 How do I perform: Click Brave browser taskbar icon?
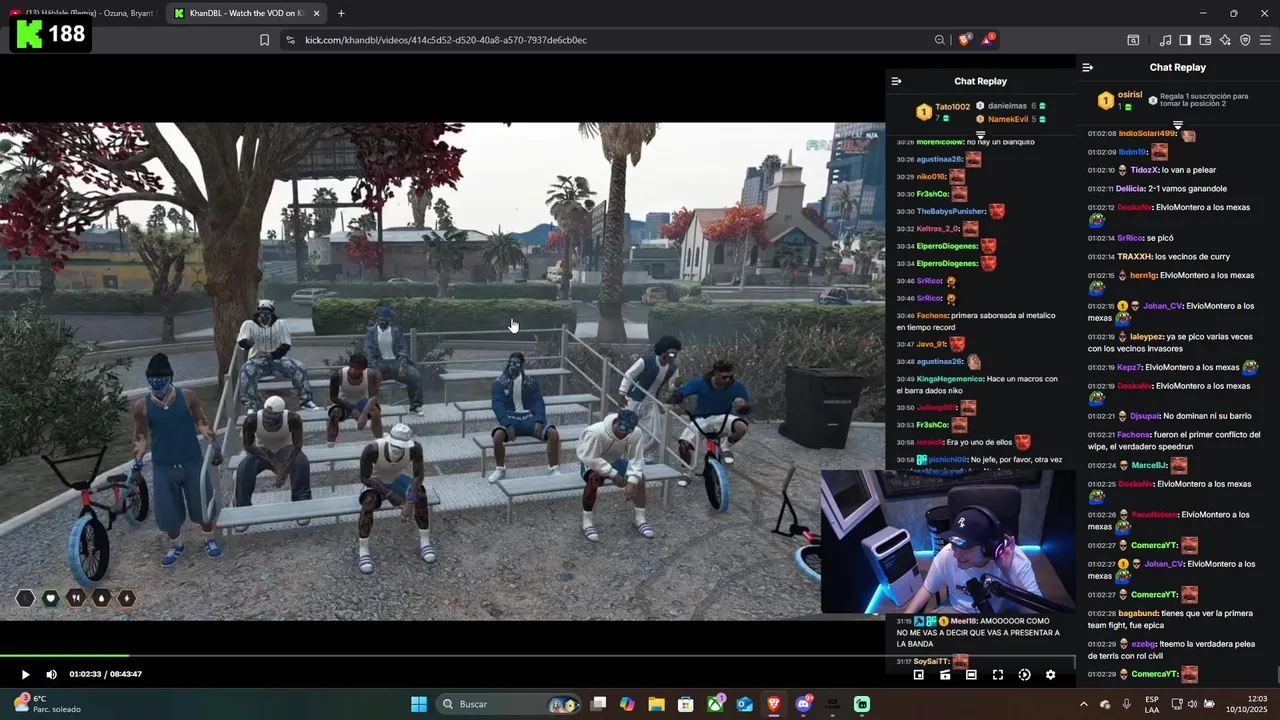click(x=774, y=704)
